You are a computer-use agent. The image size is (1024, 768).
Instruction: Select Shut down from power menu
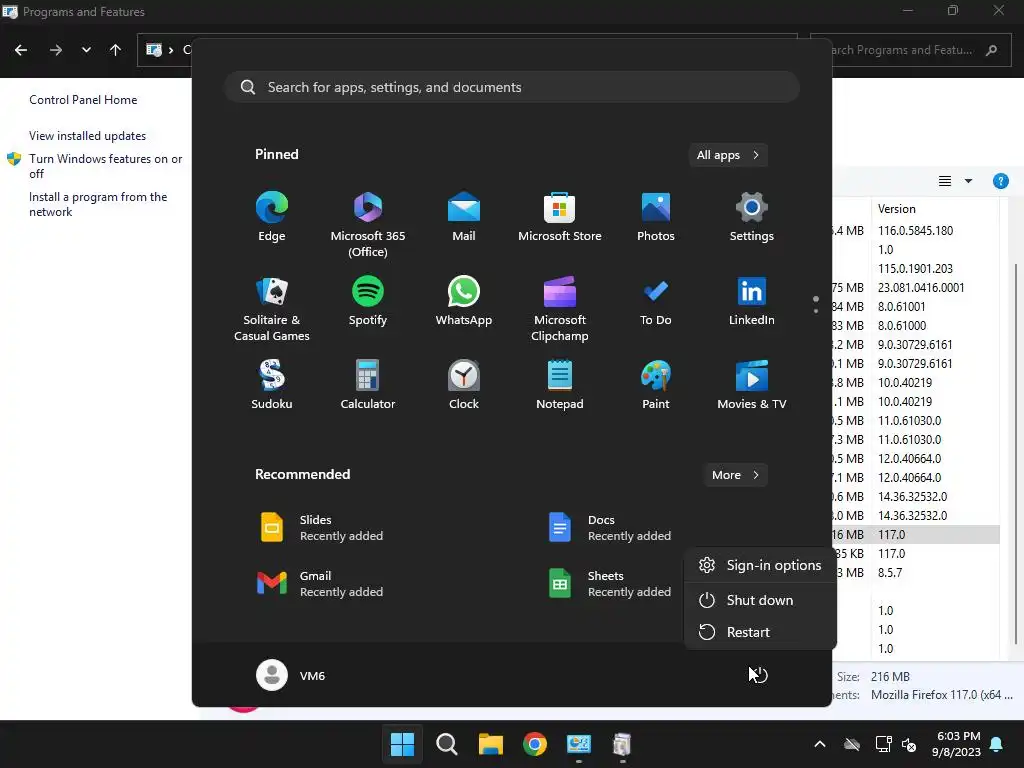(x=760, y=600)
